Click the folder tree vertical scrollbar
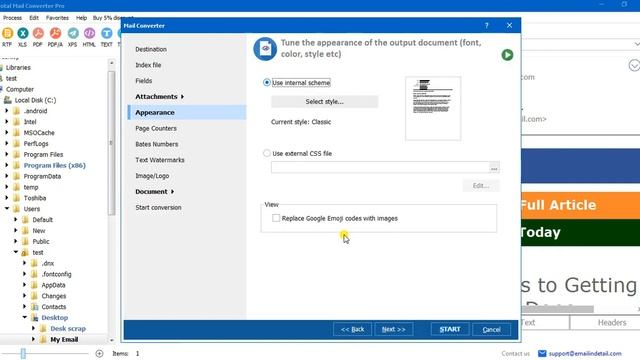The width and height of the screenshot is (640, 360). 111,143
